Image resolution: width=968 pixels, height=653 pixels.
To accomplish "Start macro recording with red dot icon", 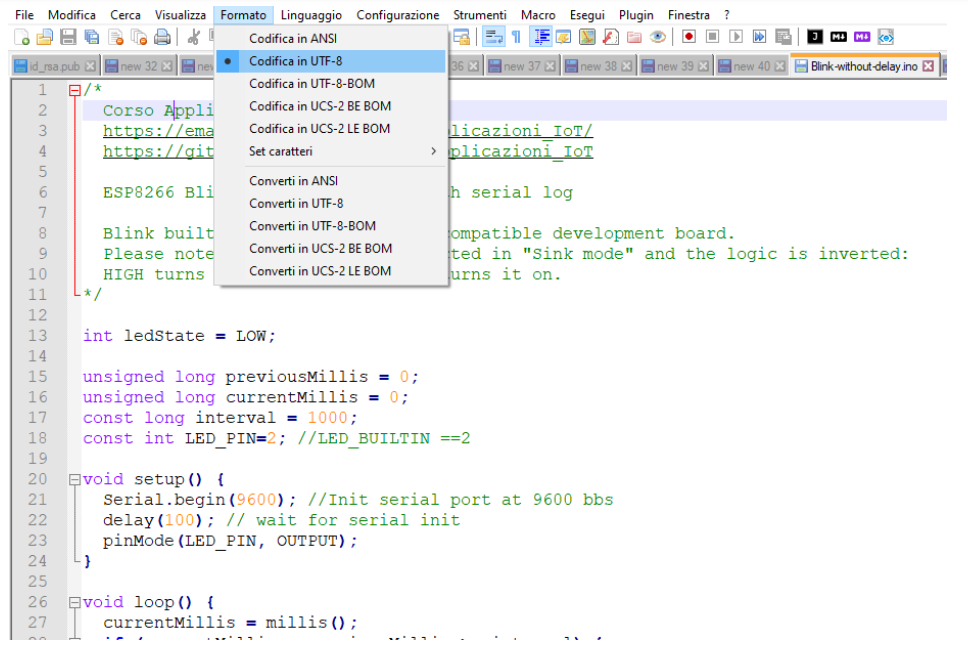I will tap(689, 37).
